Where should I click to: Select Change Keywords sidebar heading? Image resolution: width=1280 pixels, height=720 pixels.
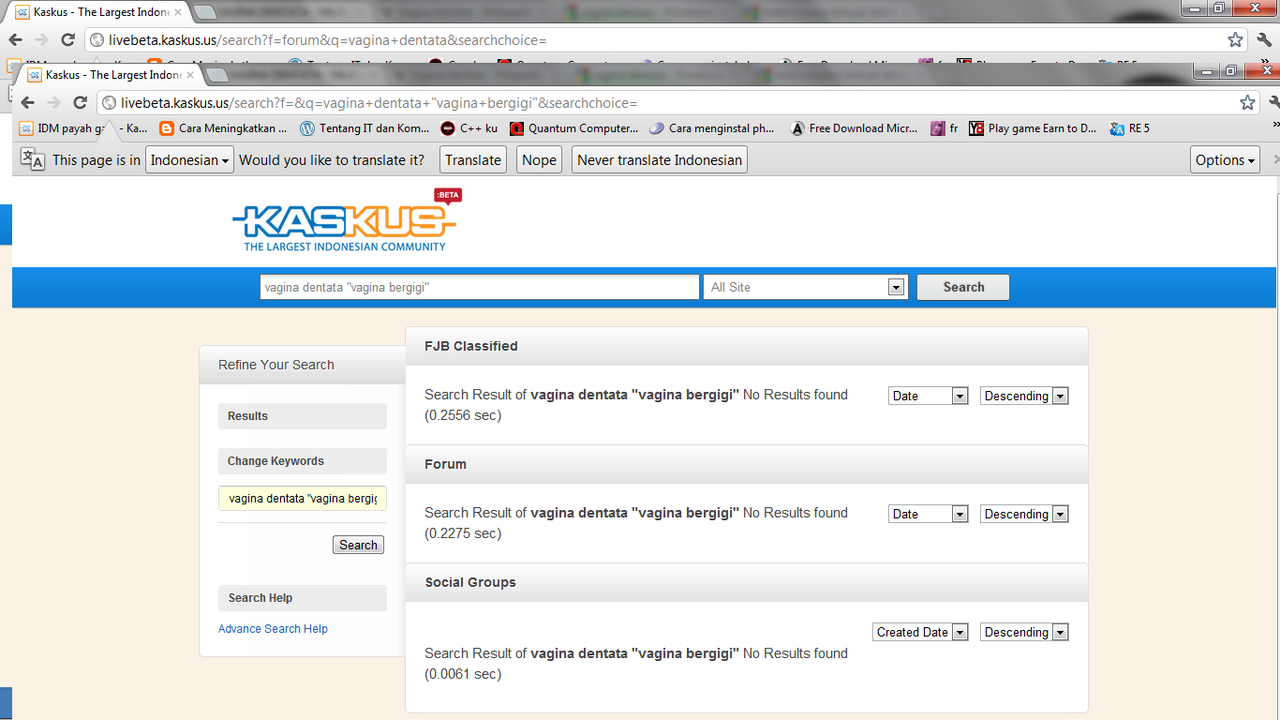coord(302,461)
